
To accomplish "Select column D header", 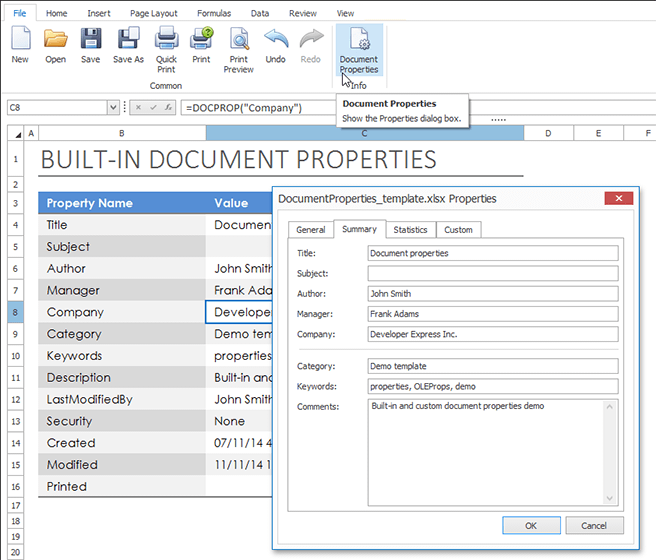I will [x=552, y=133].
